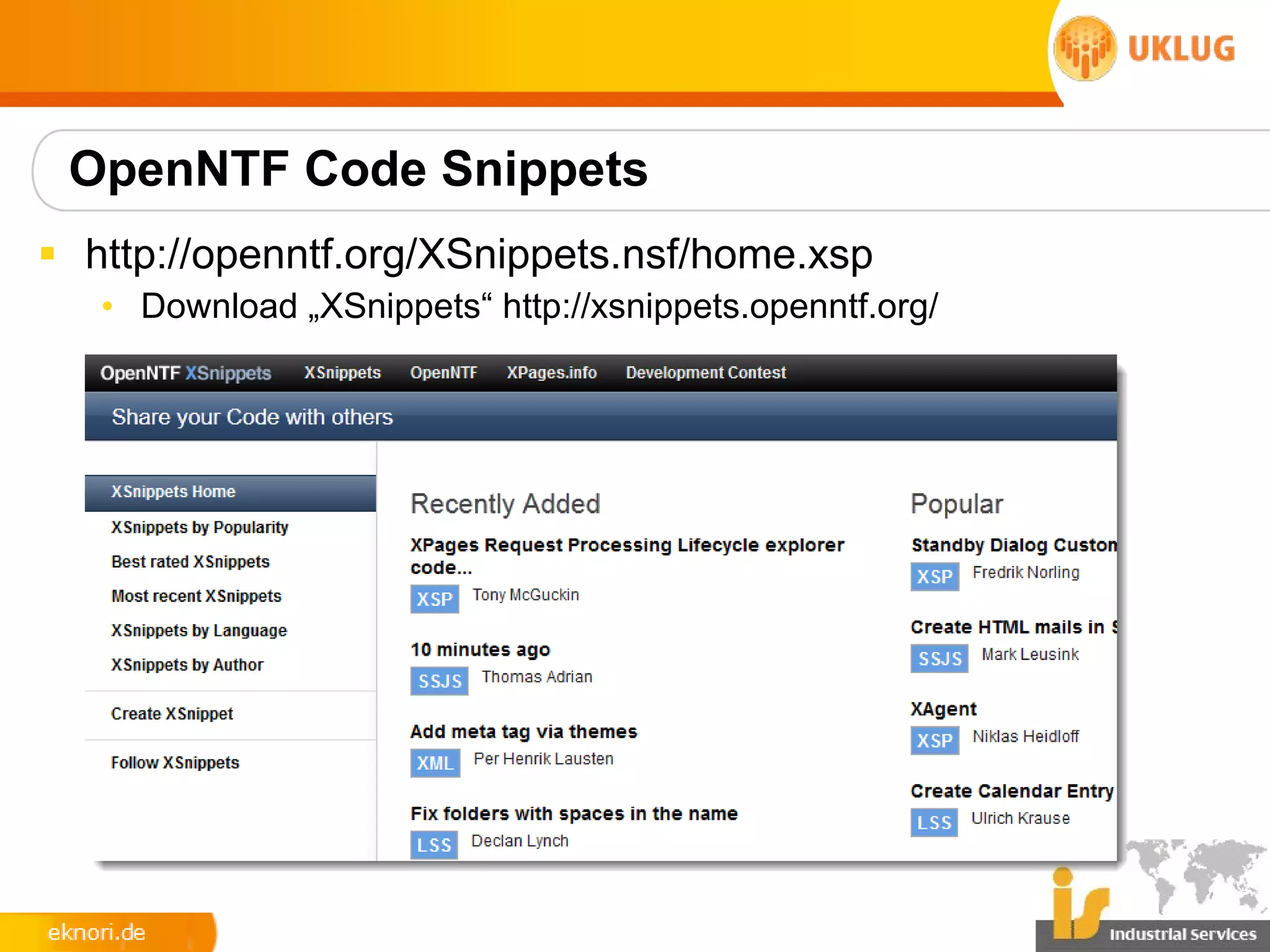Click the Popular heading
Viewport: 1270px width, 952px height.
(x=957, y=504)
